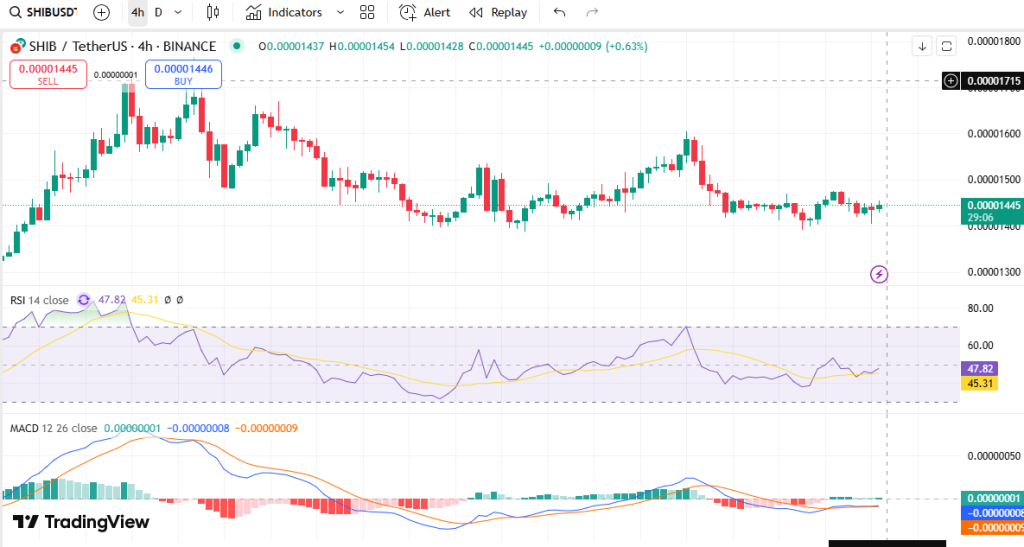1024x547 pixels.
Task: Toggle the green market status dot
Action: point(236,46)
